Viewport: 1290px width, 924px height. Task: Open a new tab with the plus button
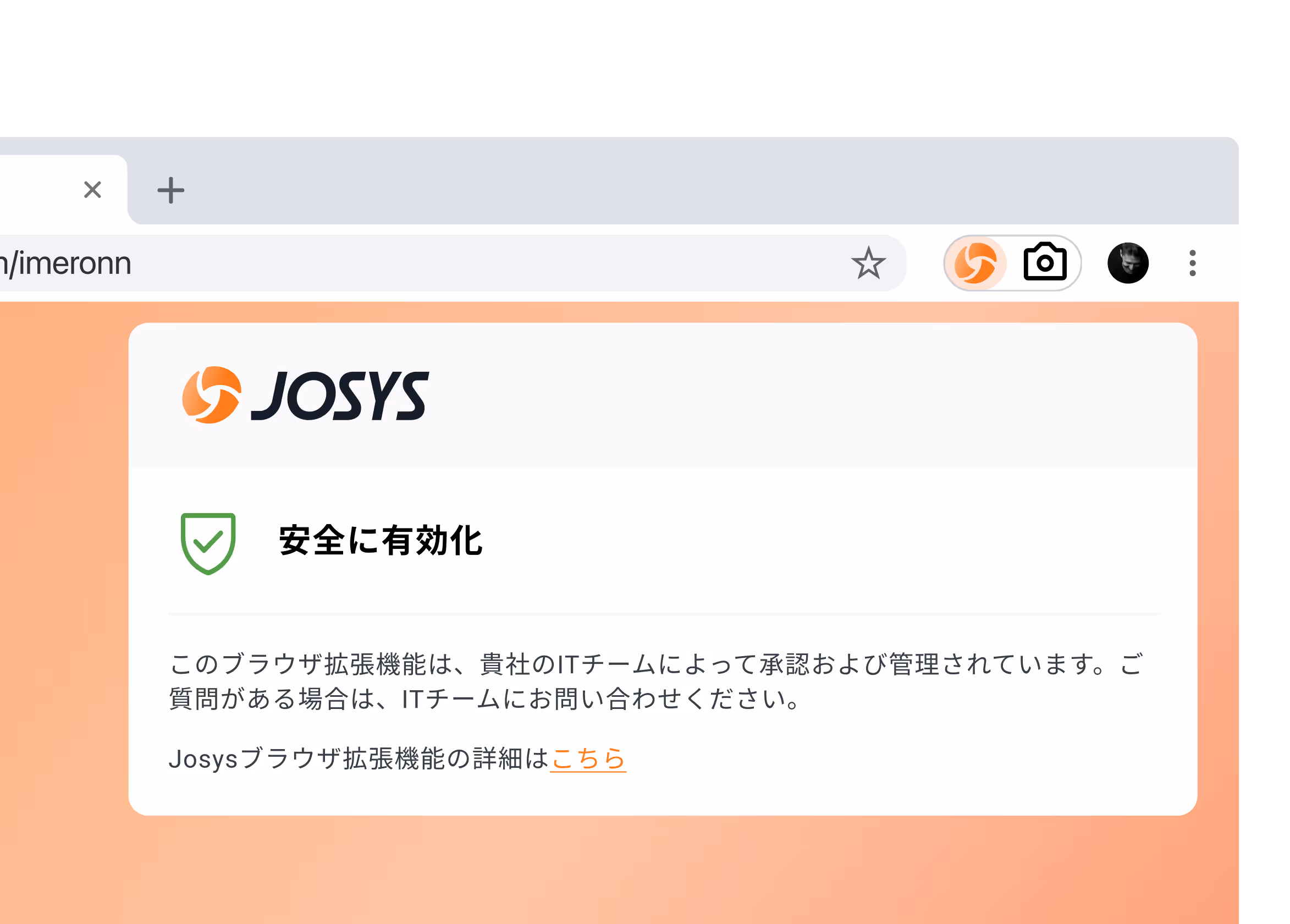[x=170, y=190]
